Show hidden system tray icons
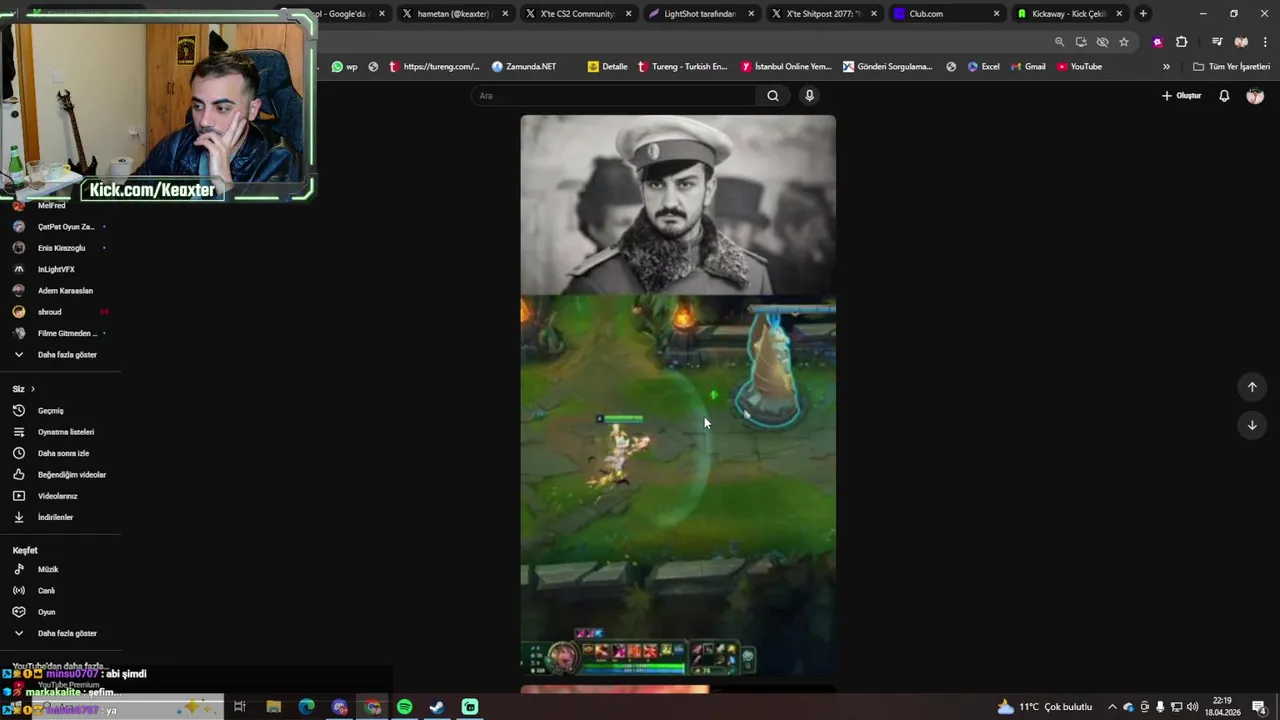The image size is (1280, 720). click(1112, 707)
